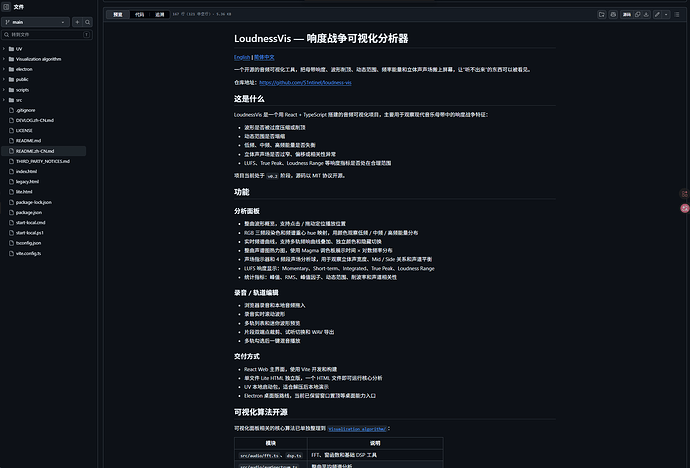Focus the find file input field
Image resolution: width=690 pixels, height=468 pixels.
click(x=47, y=34)
